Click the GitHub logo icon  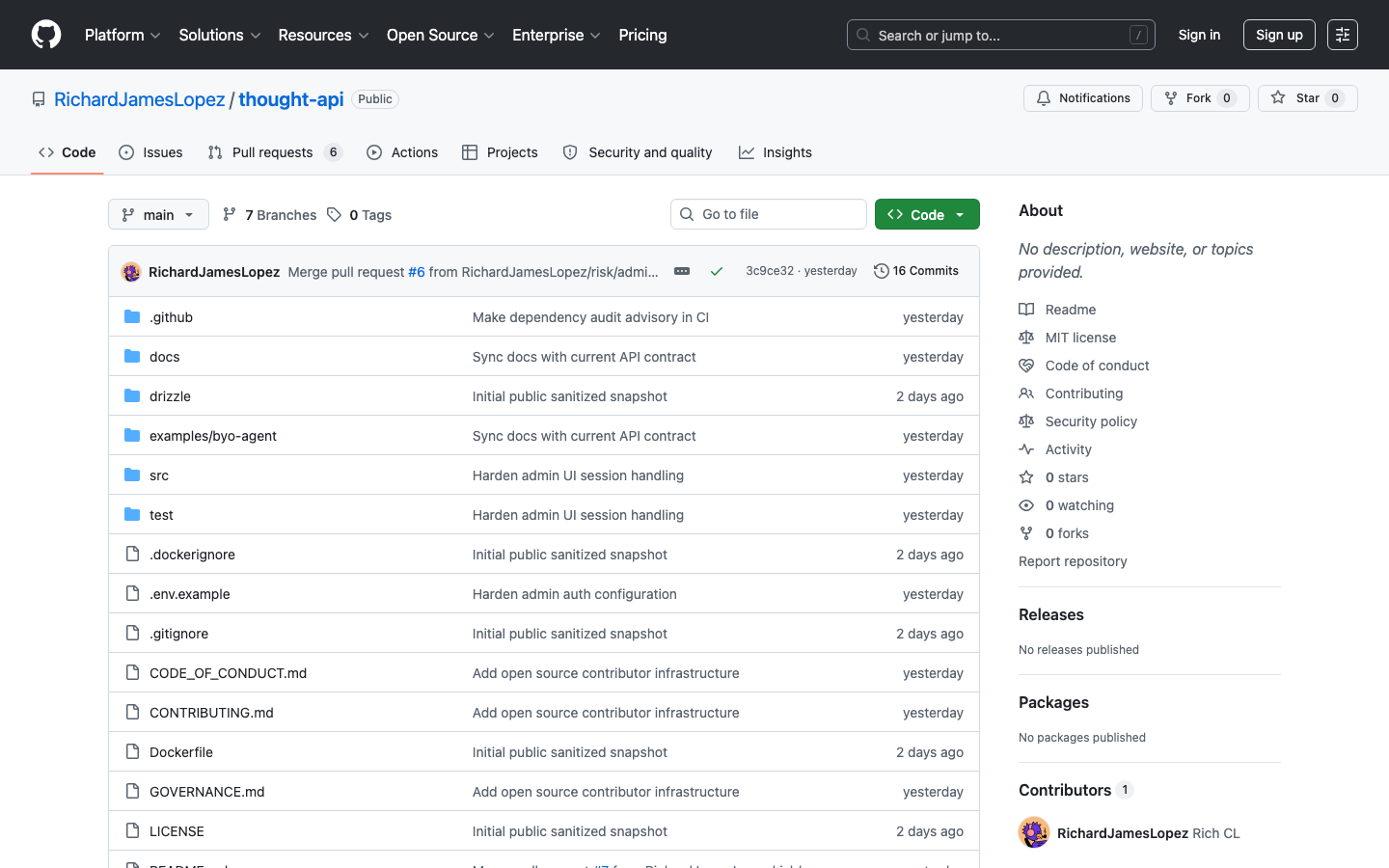pyautogui.click(x=46, y=35)
